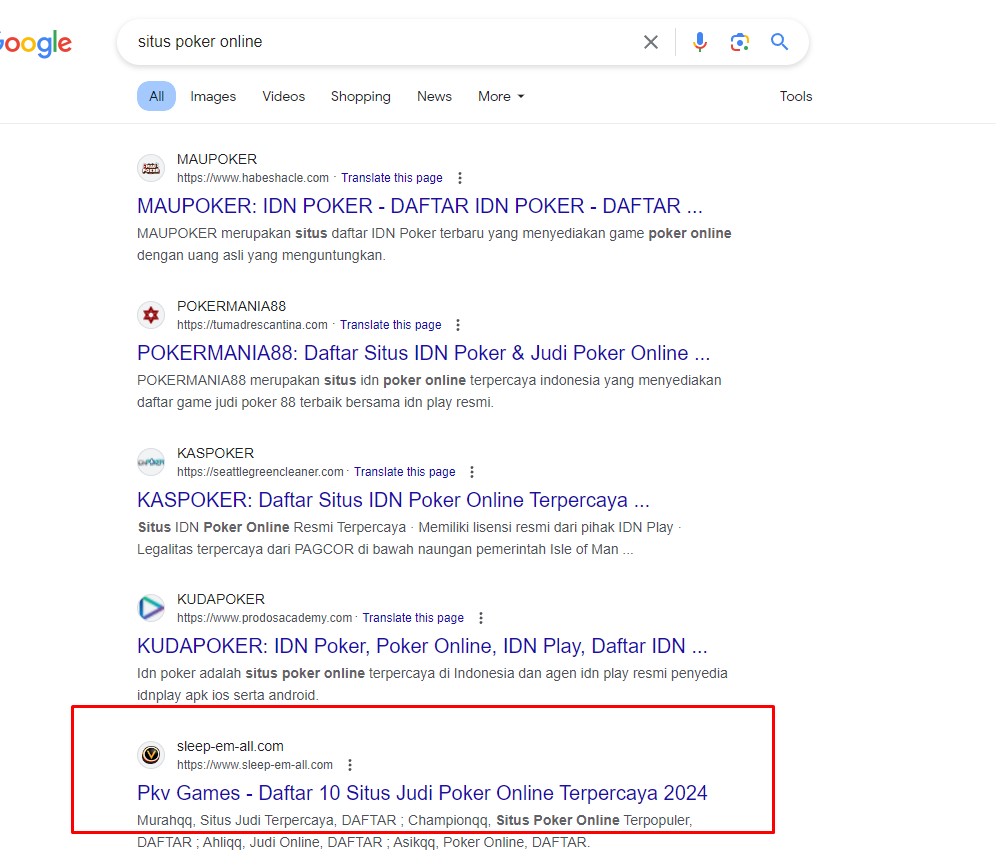Switch to the News tab
This screenshot has height=854, width=996.
(x=434, y=96)
